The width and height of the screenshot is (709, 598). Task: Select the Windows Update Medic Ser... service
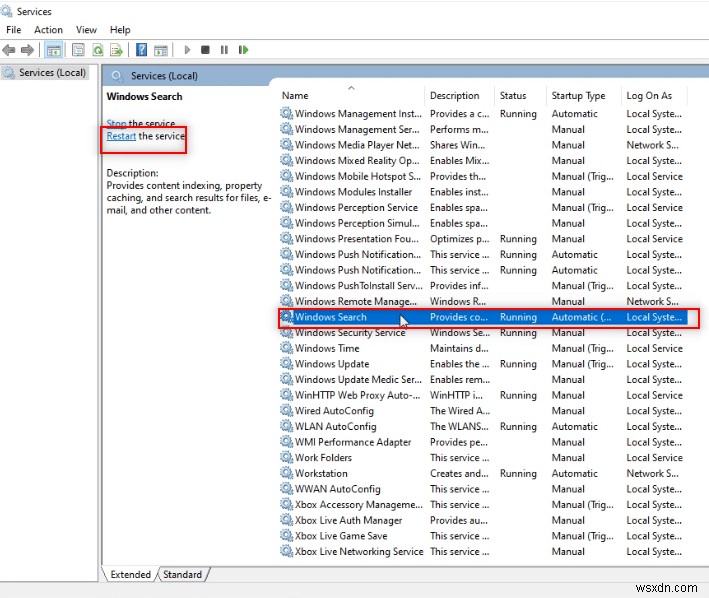[x=483, y=379]
